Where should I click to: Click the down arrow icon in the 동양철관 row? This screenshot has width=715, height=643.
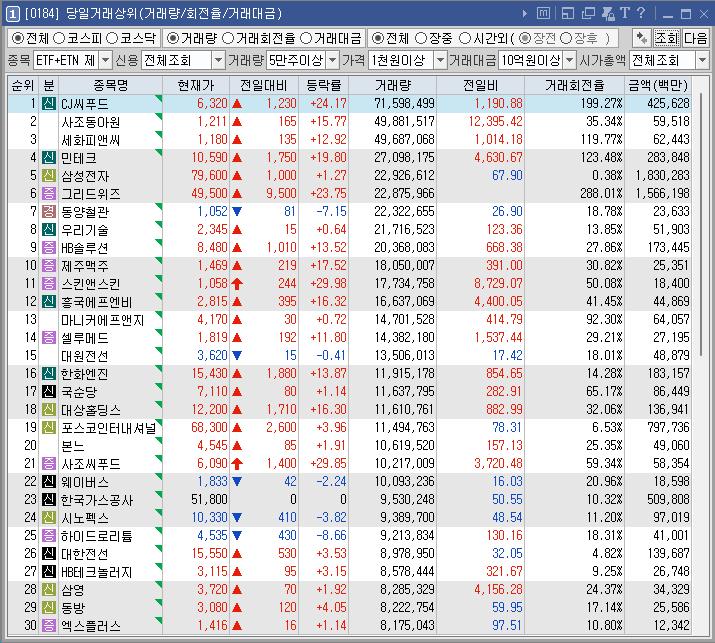(x=237, y=212)
